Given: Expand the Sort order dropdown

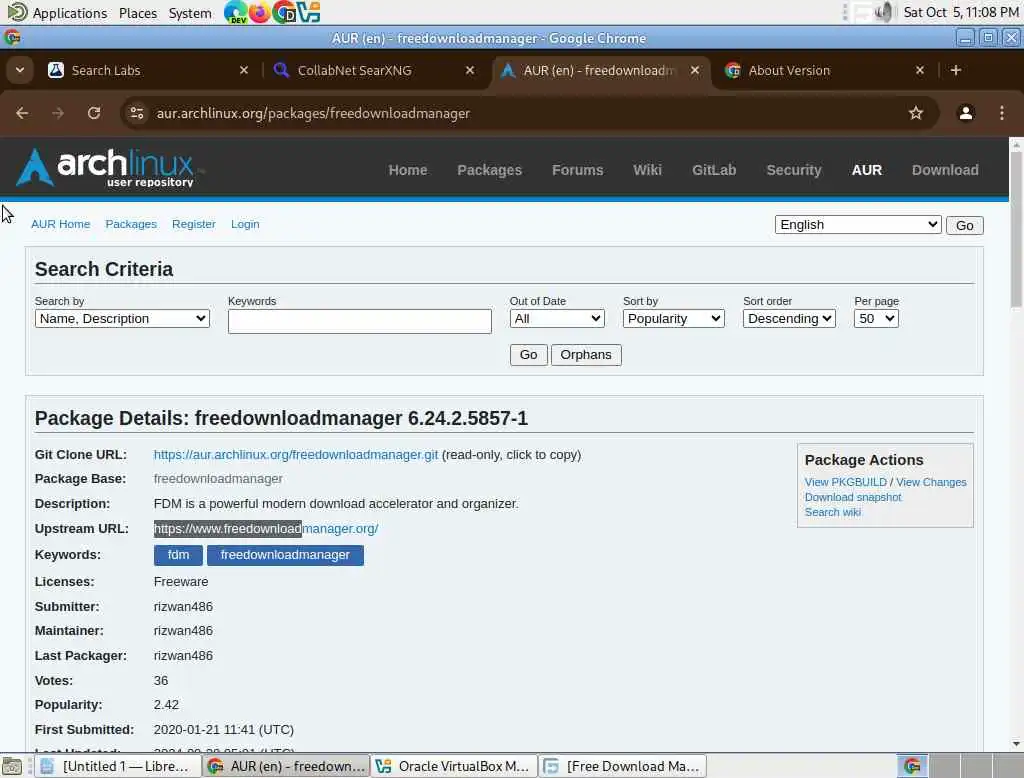Looking at the screenshot, I should pyautogui.click(x=789, y=318).
